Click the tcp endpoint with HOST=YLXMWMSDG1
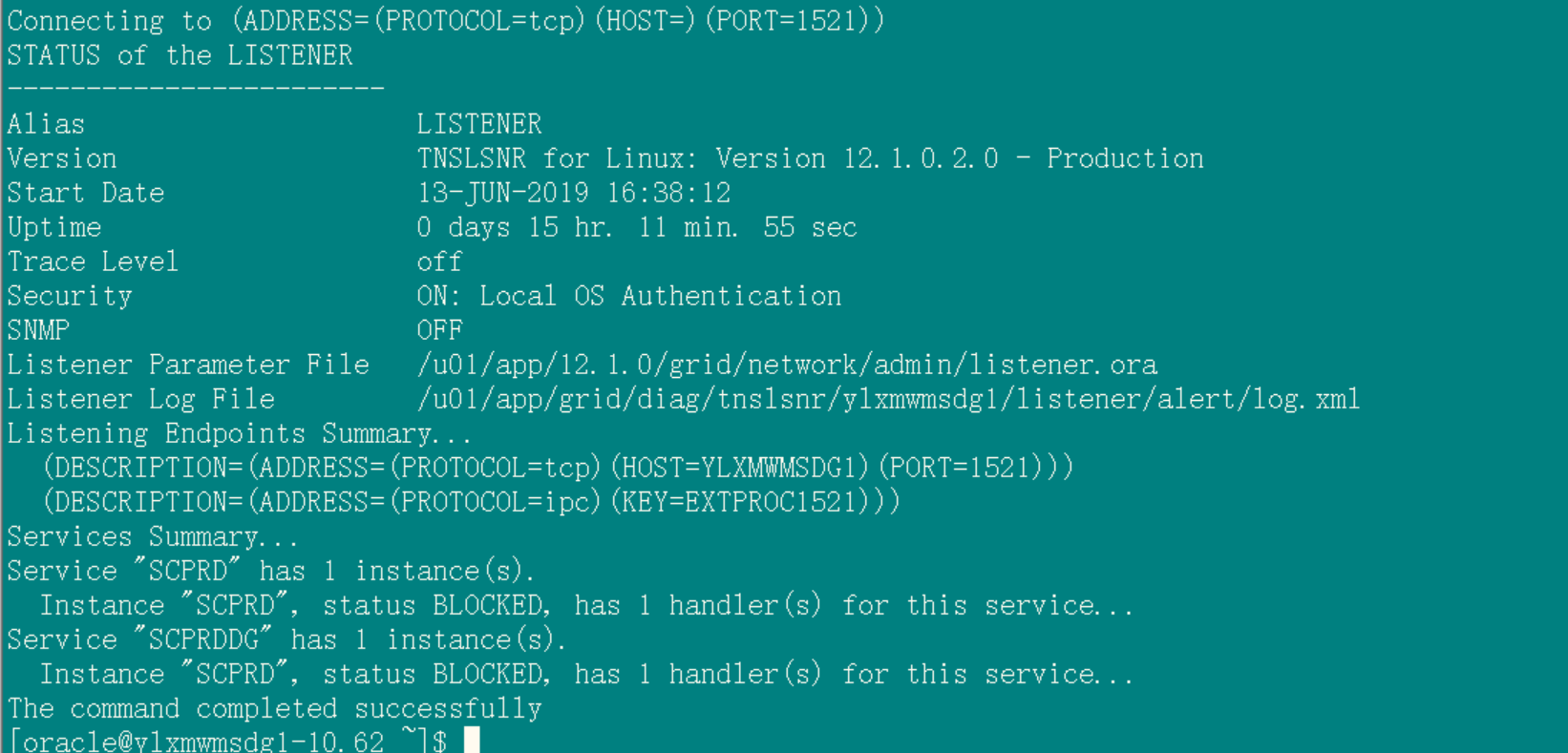 point(559,468)
